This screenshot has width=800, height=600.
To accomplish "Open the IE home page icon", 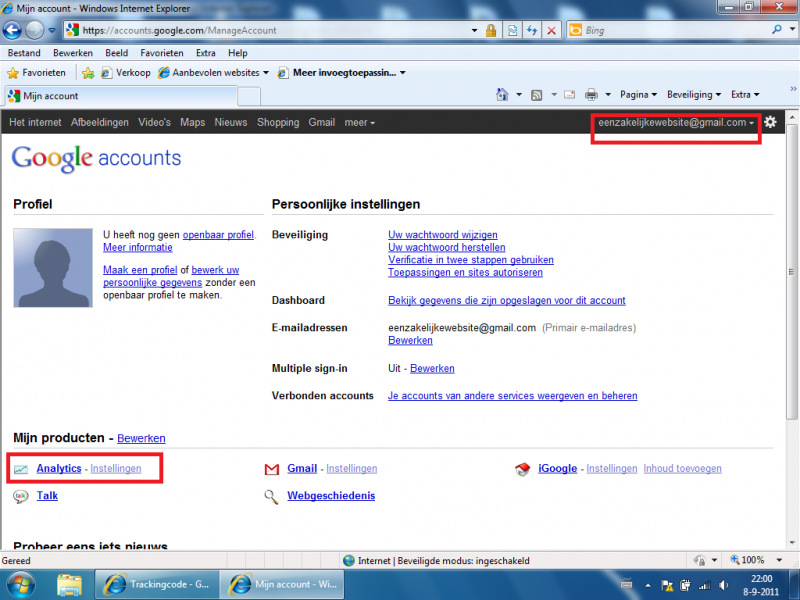I will (x=504, y=95).
